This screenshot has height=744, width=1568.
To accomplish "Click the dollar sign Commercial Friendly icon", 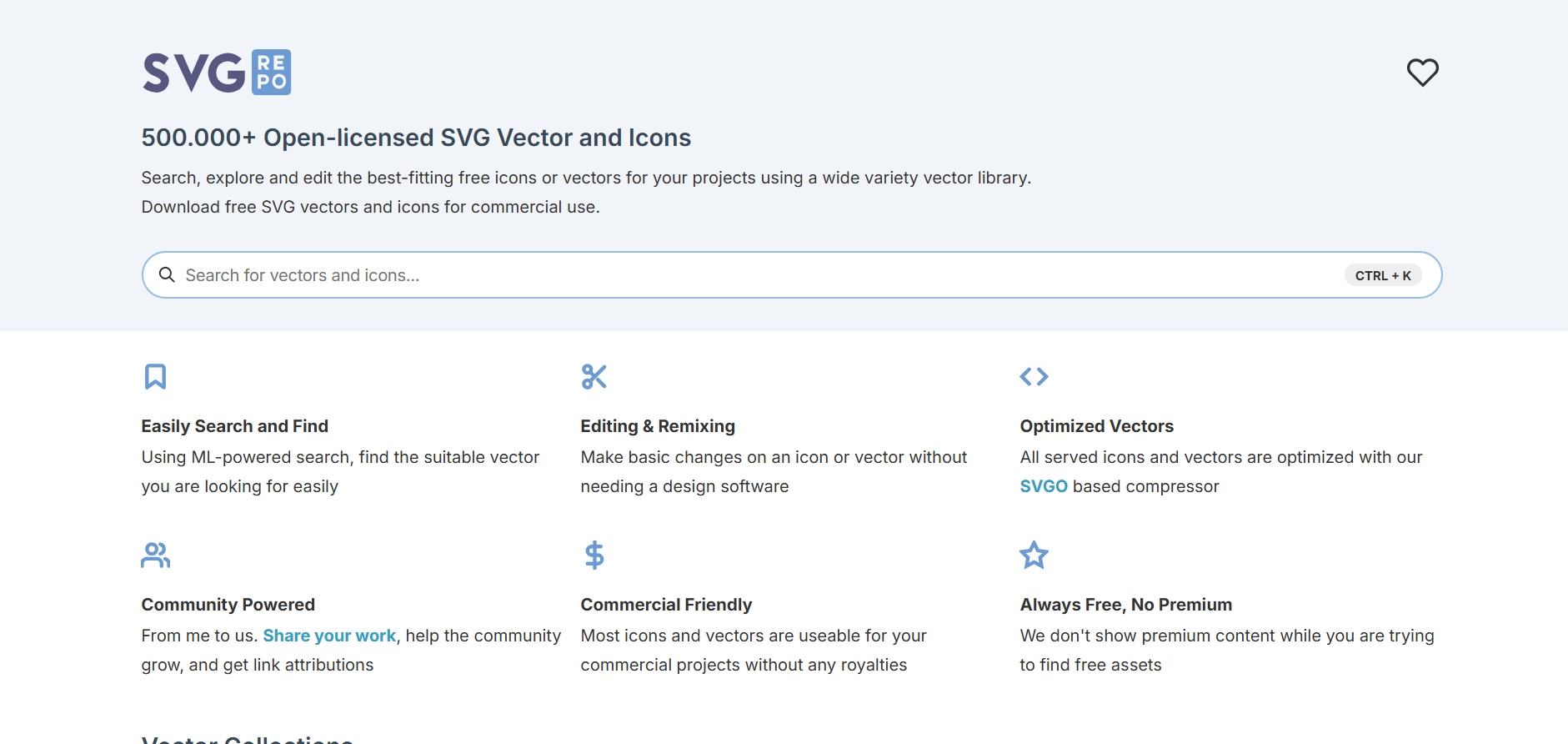I will [594, 555].
